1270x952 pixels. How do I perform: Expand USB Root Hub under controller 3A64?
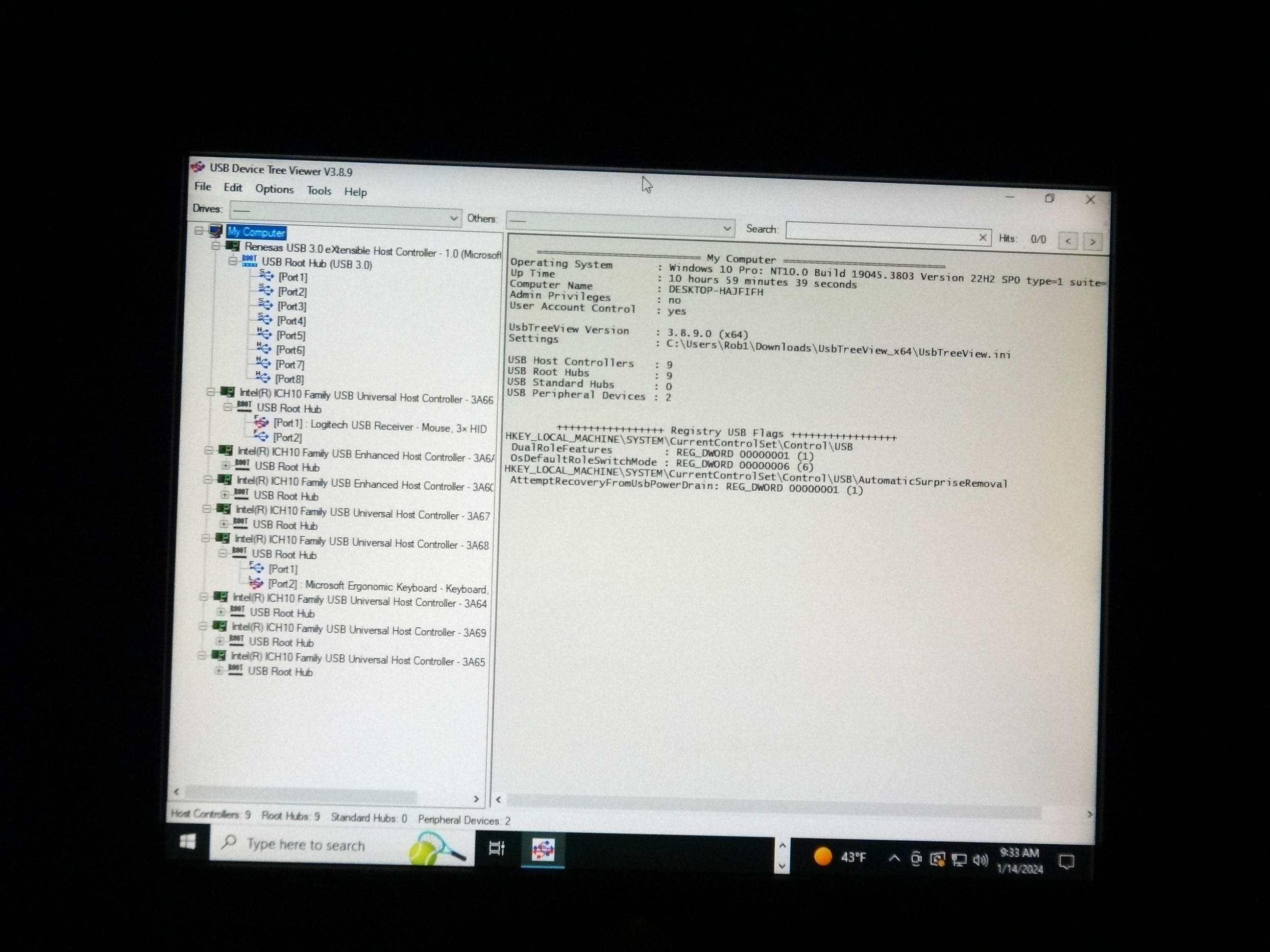coord(221,612)
